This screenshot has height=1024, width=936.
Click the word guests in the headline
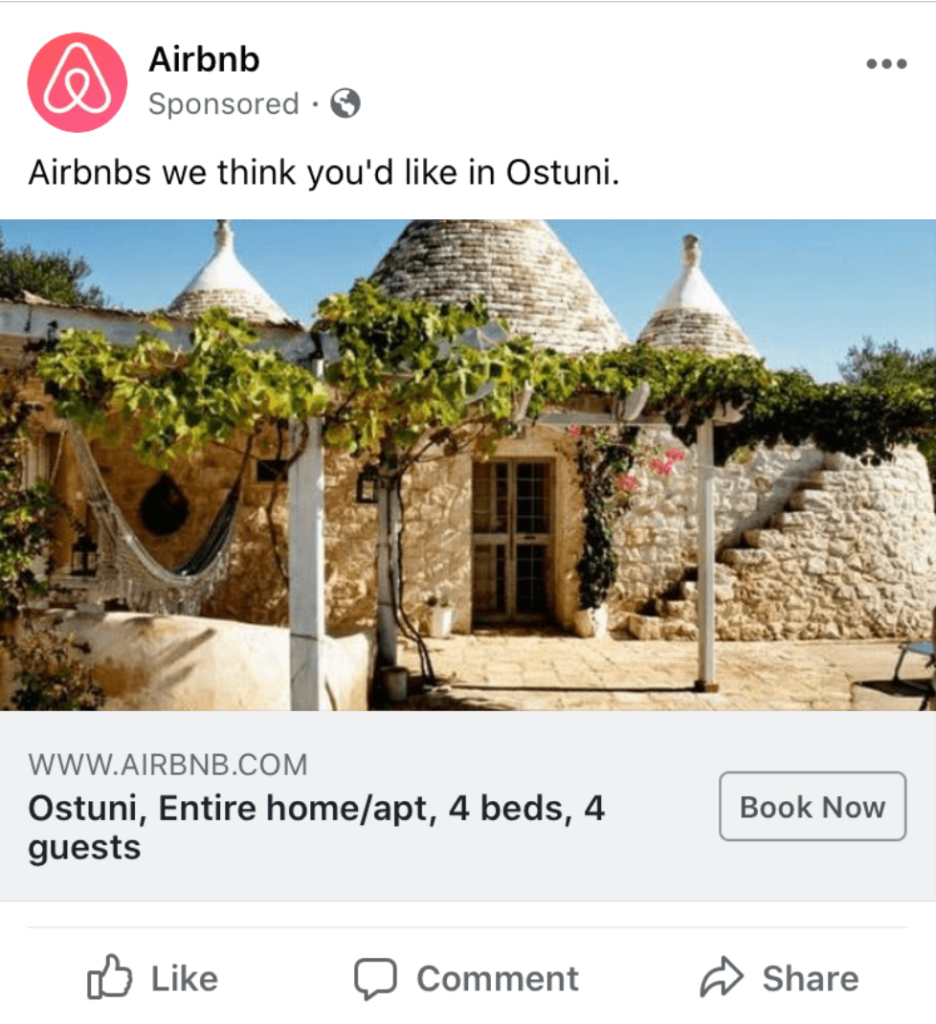(x=84, y=848)
